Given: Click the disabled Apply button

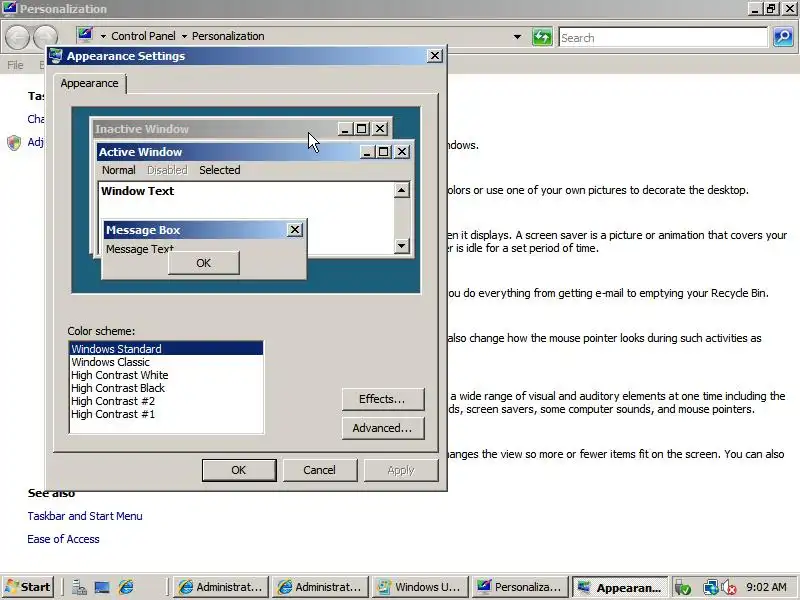Looking at the screenshot, I should coord(401,470).
